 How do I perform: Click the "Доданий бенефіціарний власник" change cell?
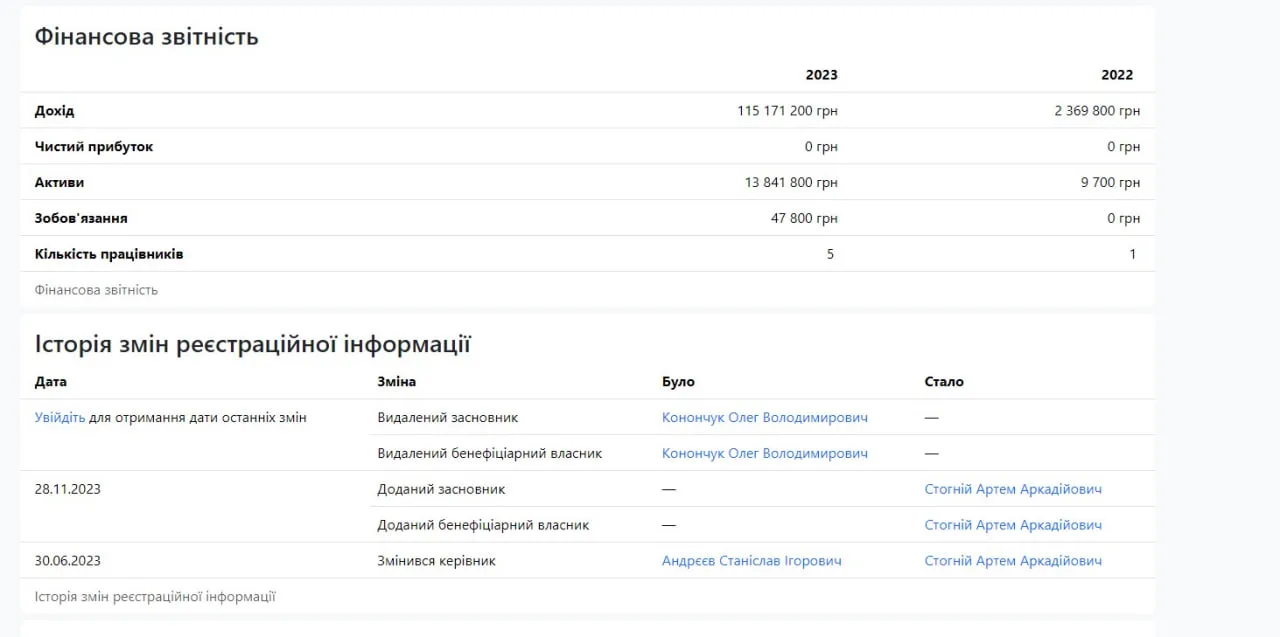[484, 525]
